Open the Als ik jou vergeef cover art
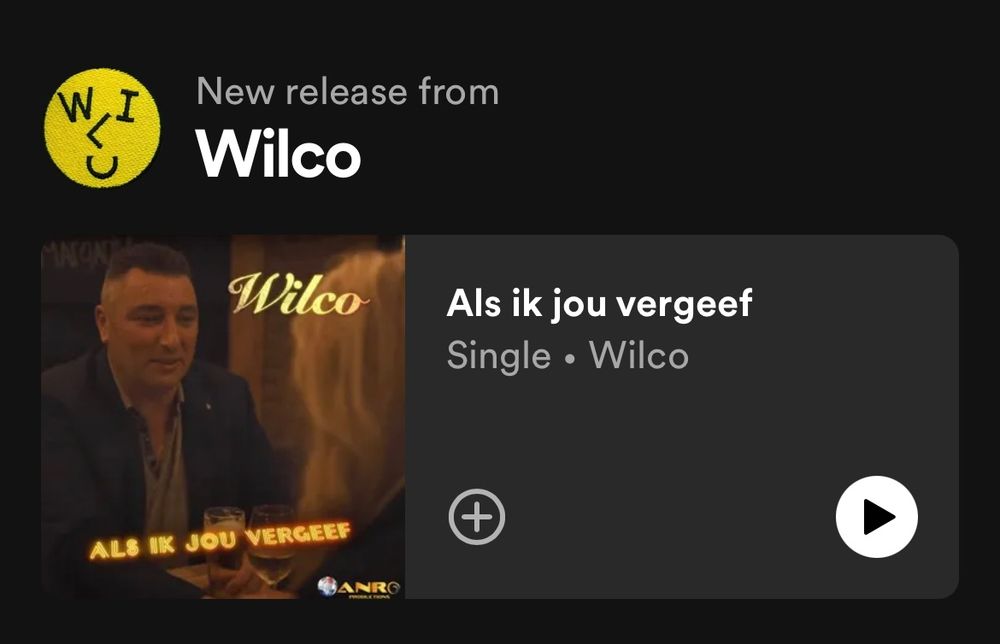1000x644 pixels. (x=223, y=416)
